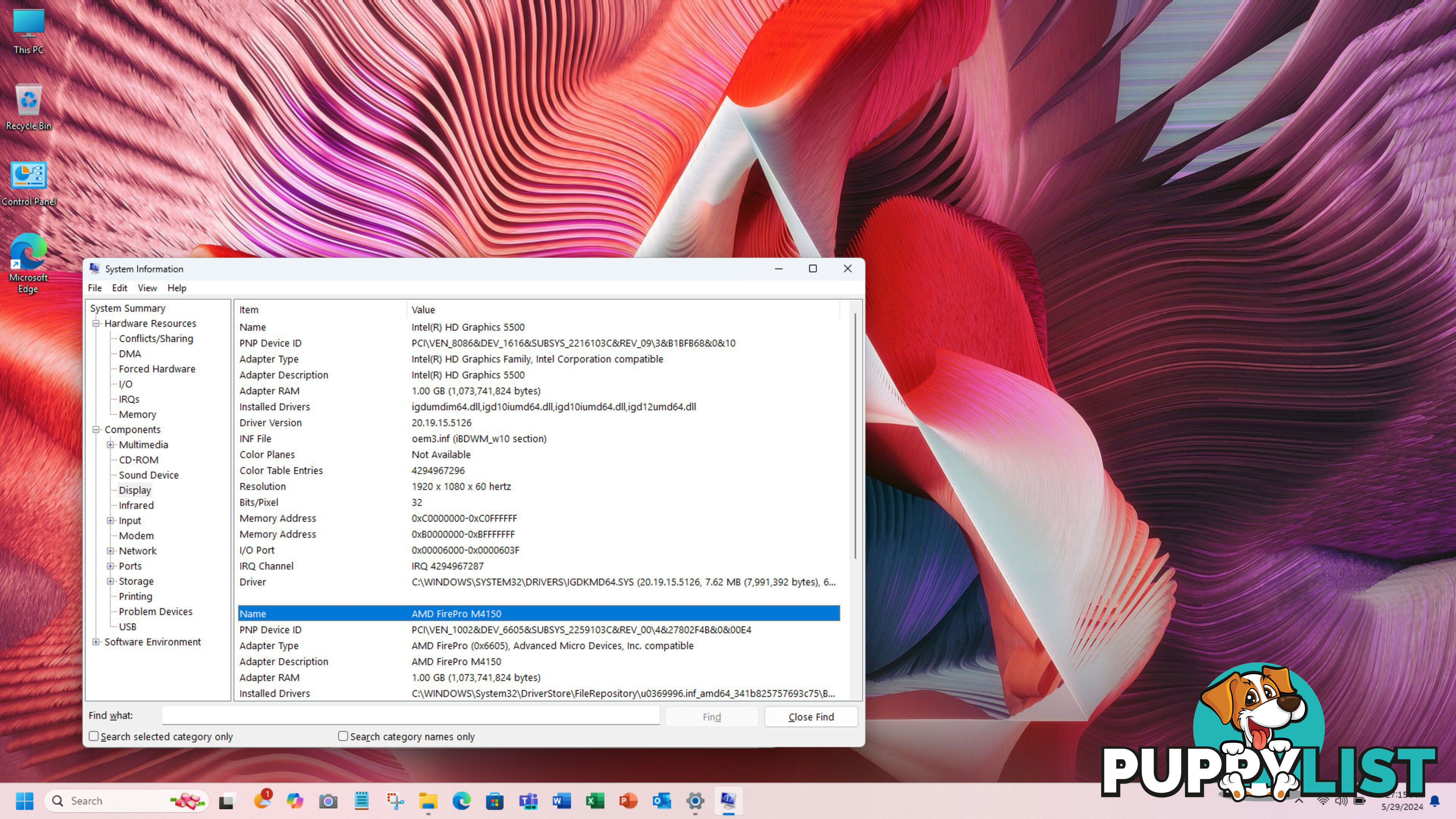This screenshot has height=819, width=1456.
Task: Select the Display tree item
Action: [135, 490]
